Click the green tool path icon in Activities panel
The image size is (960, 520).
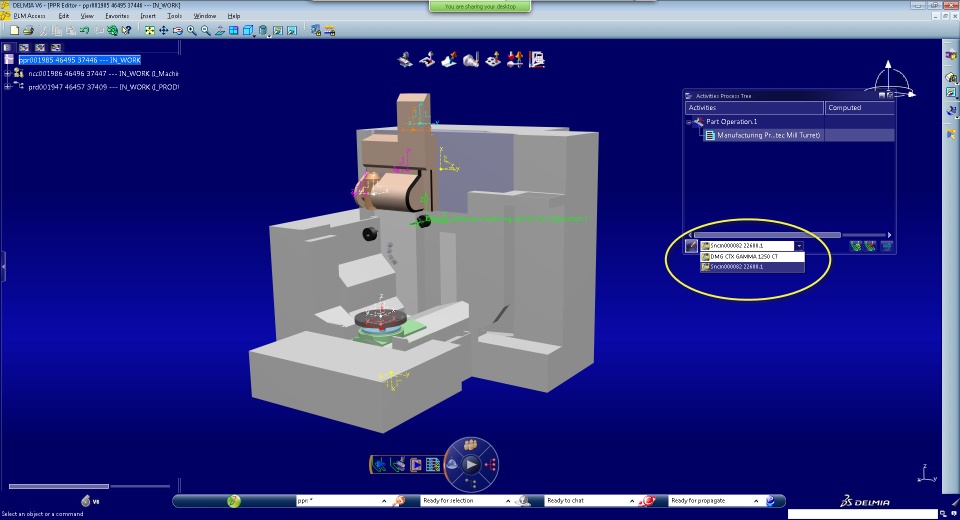coord(856,246)
